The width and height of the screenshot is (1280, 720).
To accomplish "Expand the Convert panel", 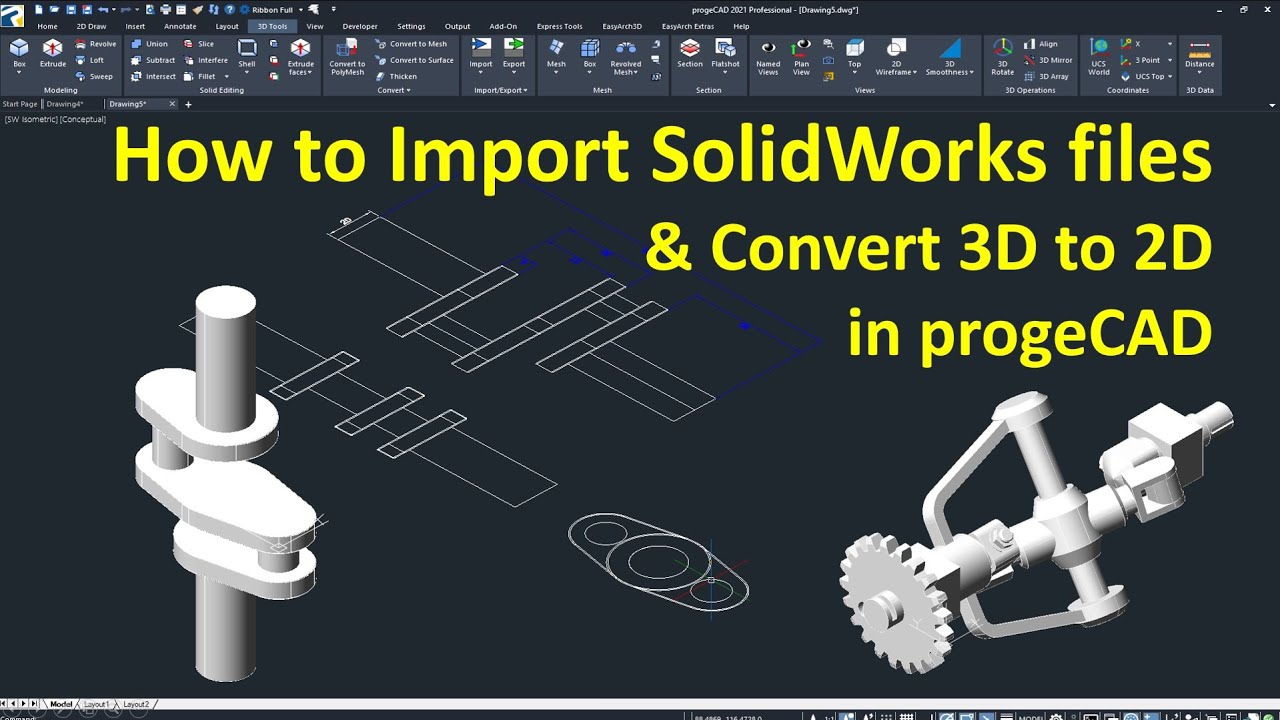I will click(393, 90).
